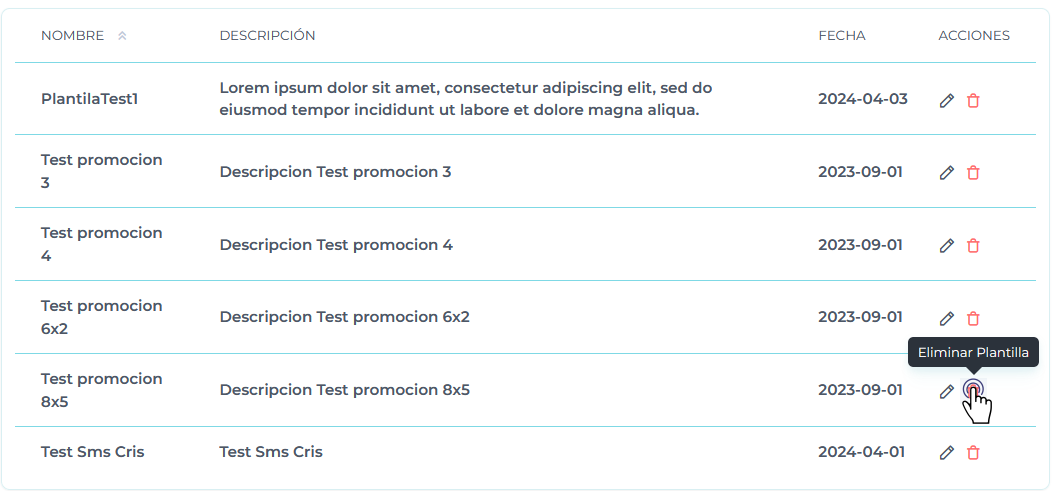Delete the PlantilaTest1 template

point(973,100)
